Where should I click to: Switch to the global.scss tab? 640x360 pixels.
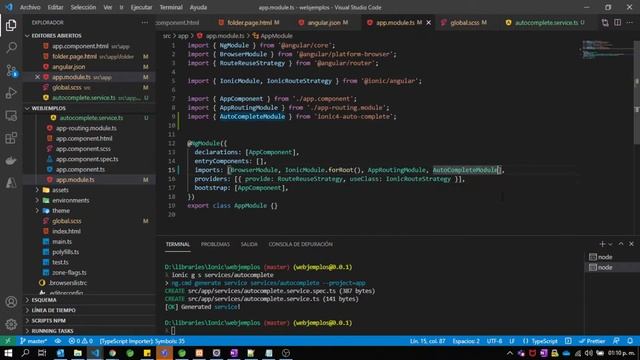(464, 23)
